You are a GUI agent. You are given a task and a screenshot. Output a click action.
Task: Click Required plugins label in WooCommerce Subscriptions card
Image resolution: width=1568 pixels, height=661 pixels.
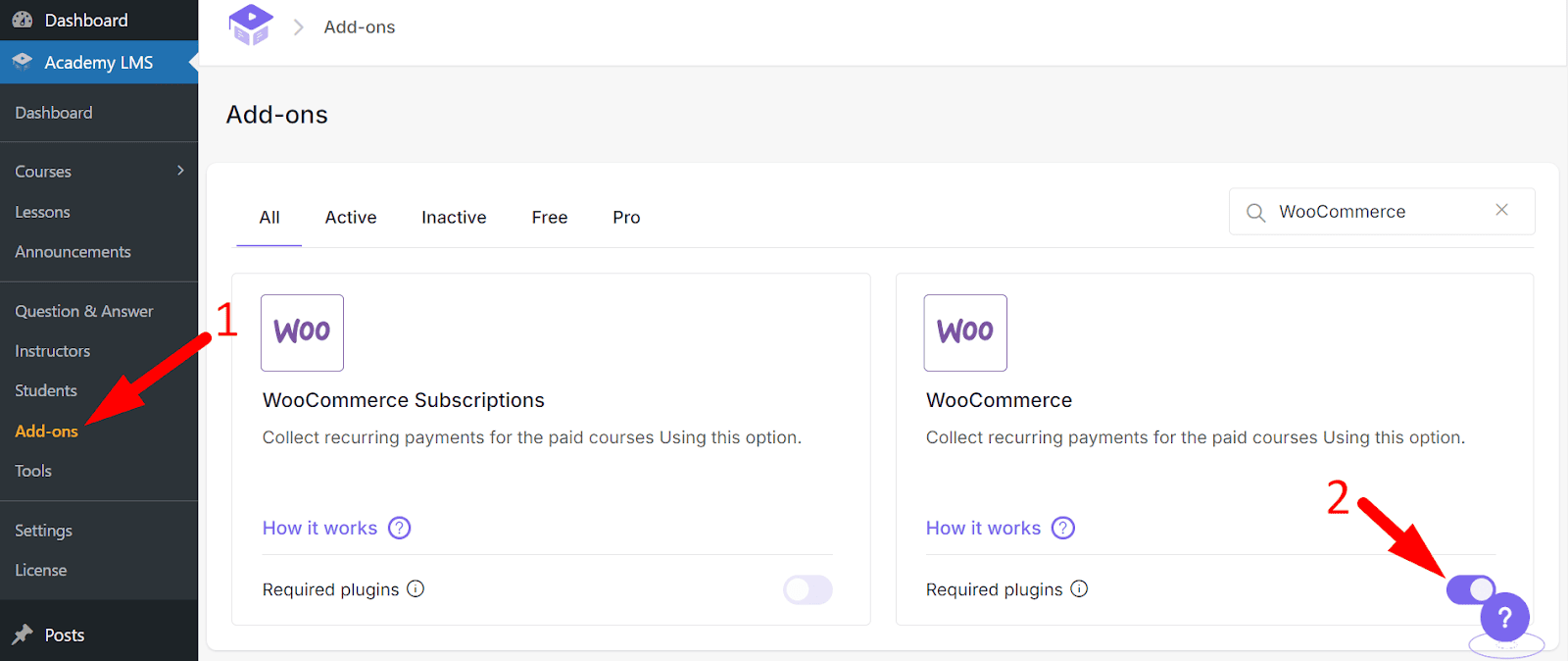click(x=330, y=589)
